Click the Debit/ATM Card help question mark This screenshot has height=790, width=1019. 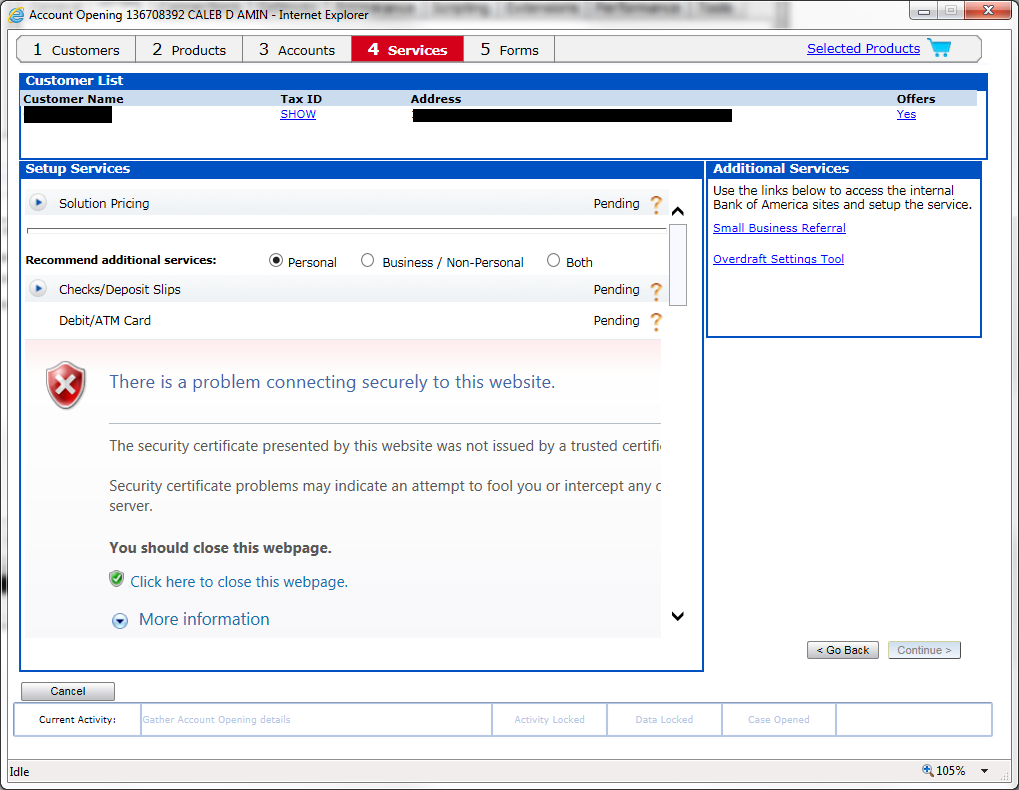pos(656,321)
